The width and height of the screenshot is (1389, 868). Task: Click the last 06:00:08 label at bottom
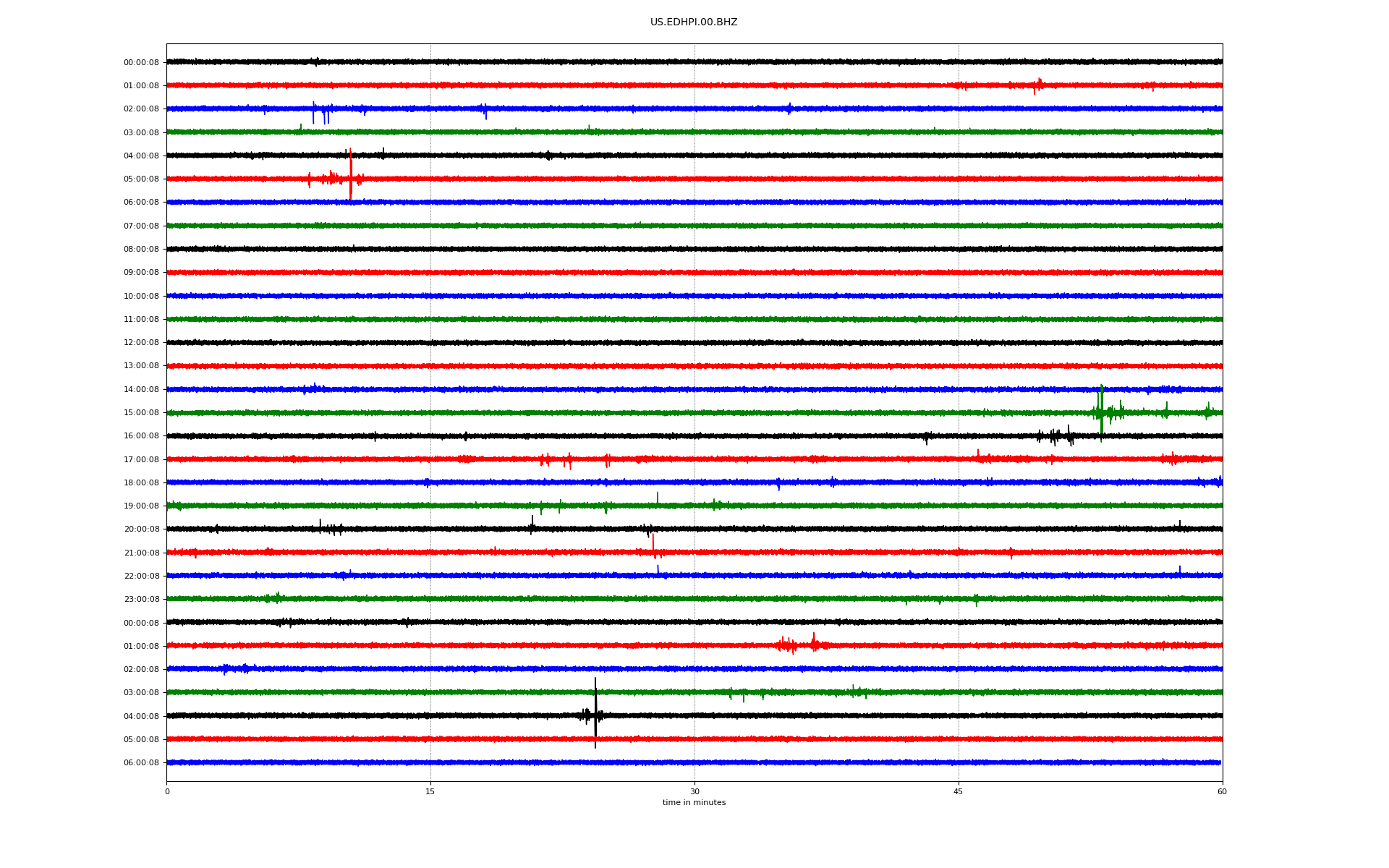click(x=141, y=763)
